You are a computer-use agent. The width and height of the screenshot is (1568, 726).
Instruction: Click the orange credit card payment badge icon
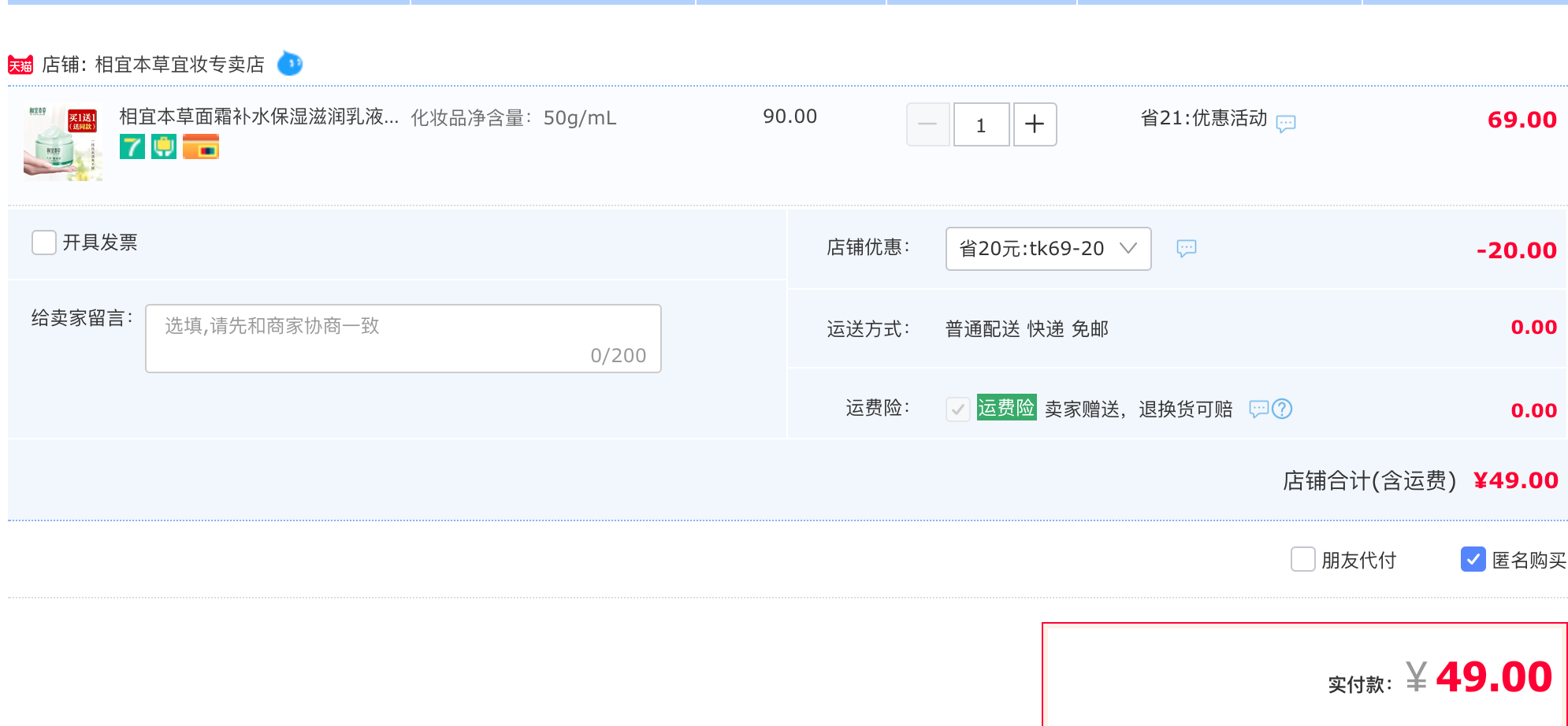coord(201,146)
